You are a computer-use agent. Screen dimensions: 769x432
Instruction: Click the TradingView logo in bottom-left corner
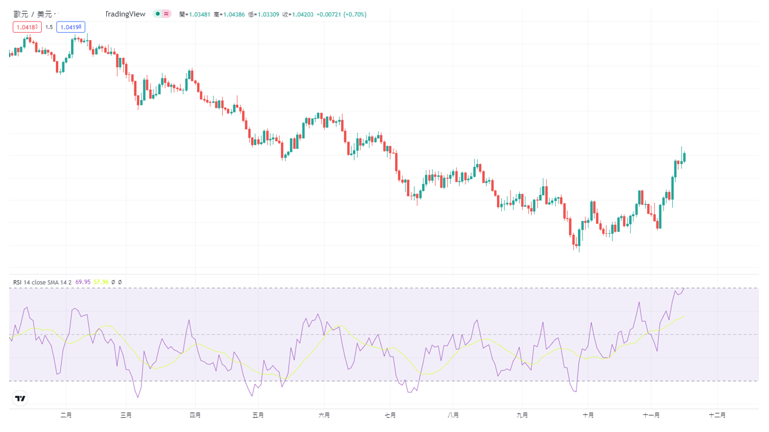[20, 399]
